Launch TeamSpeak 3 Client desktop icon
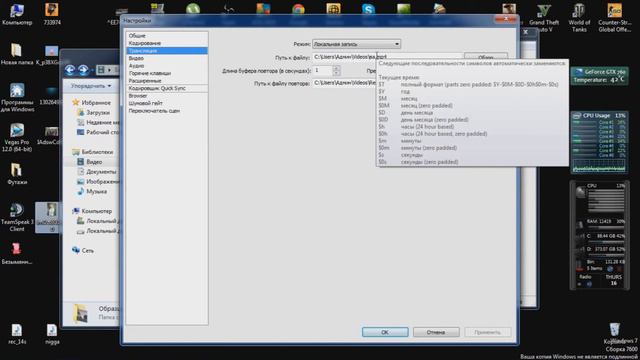 (x=17, y=217)
